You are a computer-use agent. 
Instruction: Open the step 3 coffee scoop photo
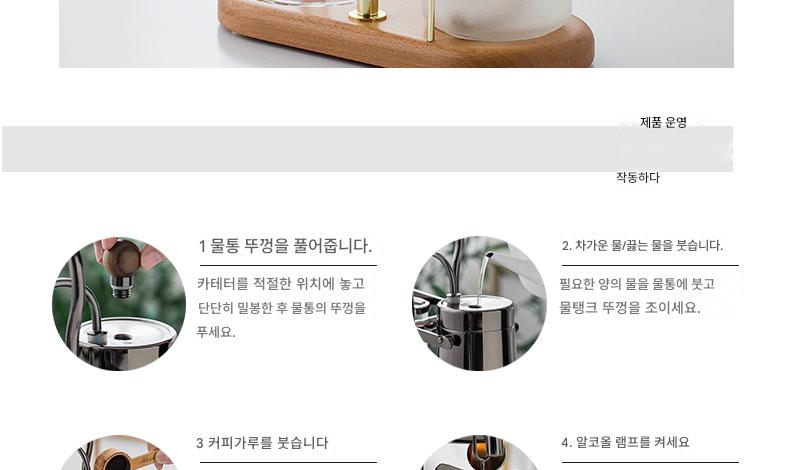[x=119, y=452]
